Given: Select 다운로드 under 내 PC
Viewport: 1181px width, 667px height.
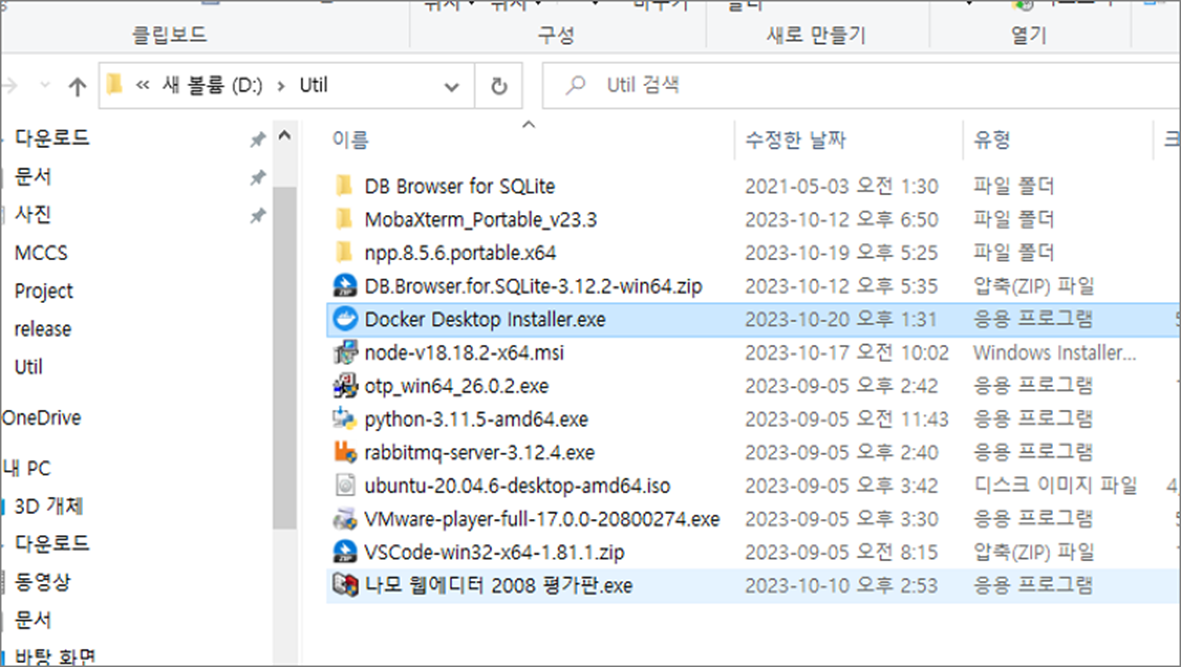Looking at the screenshot, I should pyautogui.click(x=52, y=543).
